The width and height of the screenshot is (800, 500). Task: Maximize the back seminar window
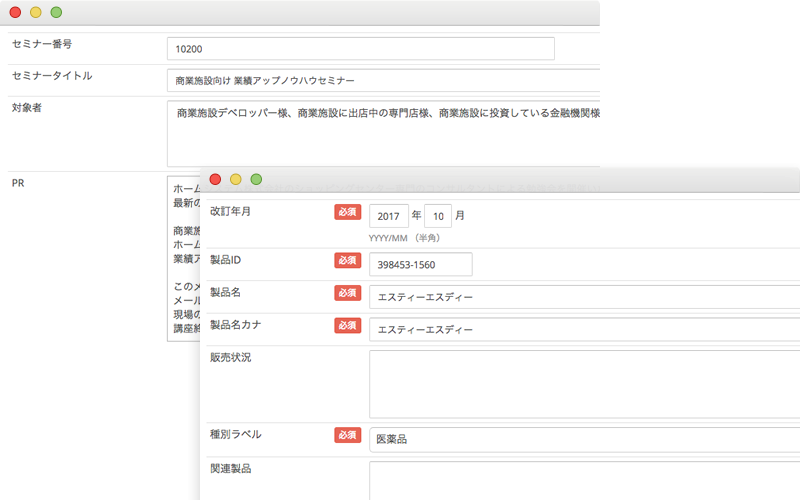pos(56,12)
